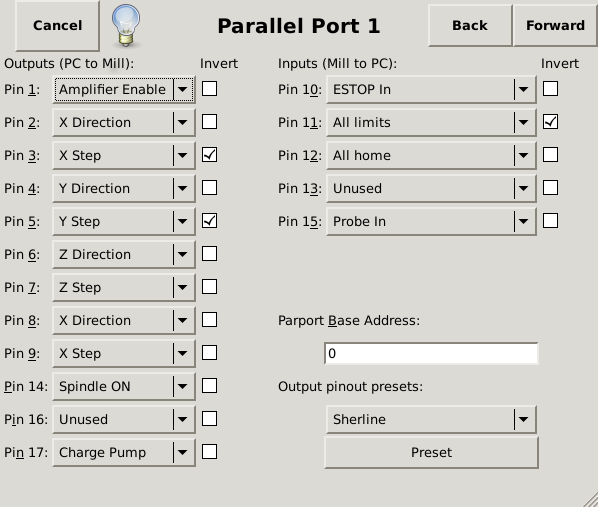Image resolution: width=598 pixels, height=507 pixels.
Task: Open Pin 14 Spindle ON dropdown
Action: pyautogui.click(x=124, y=386)
